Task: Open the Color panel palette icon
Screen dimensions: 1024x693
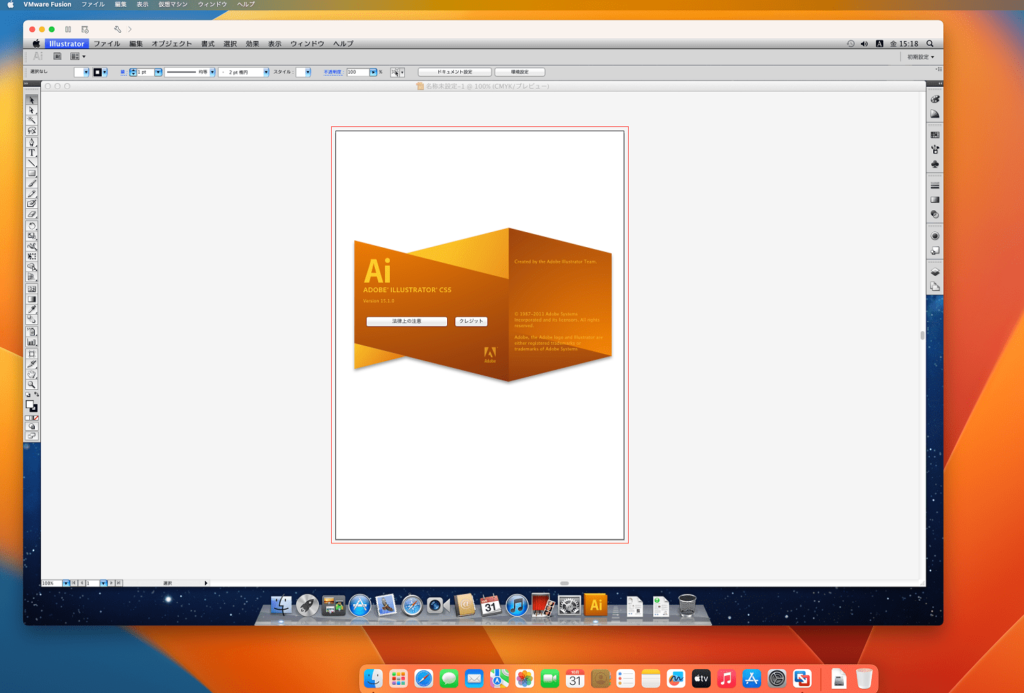Action: (x=935, y=99)
